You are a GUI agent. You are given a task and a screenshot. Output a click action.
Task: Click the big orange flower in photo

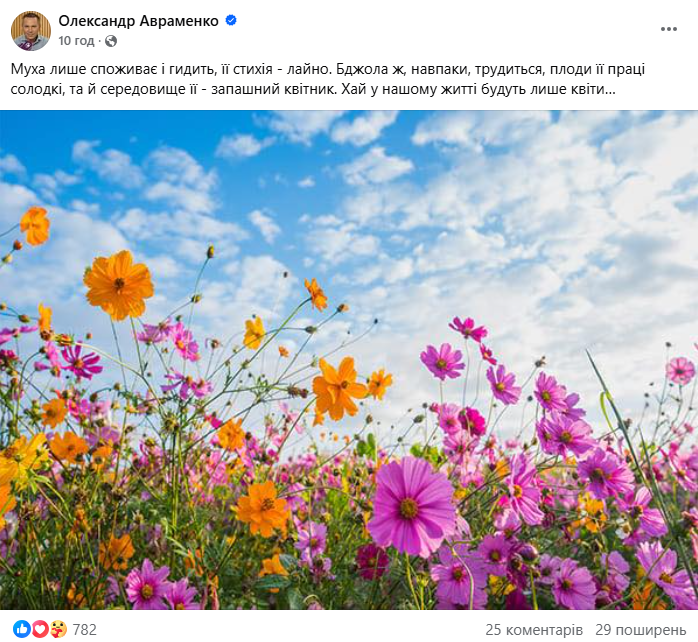(118, 284)
